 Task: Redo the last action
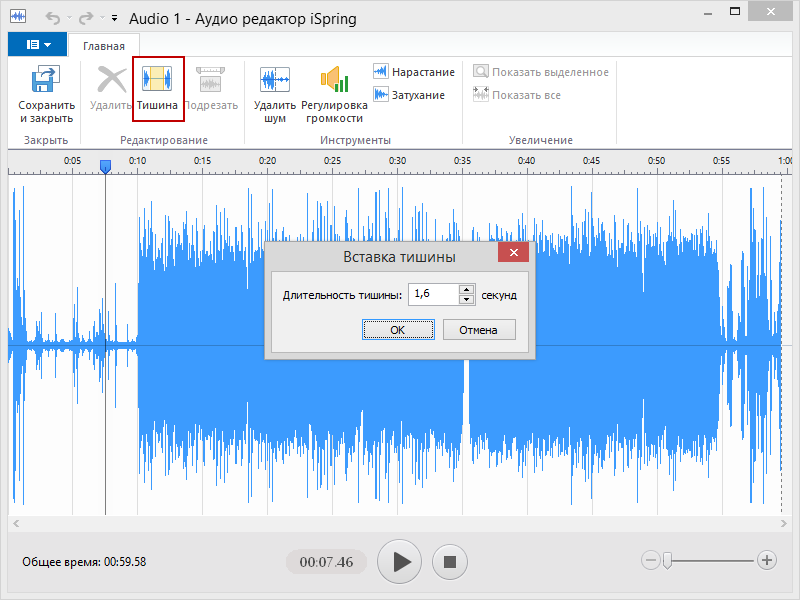tap(86, 18)
